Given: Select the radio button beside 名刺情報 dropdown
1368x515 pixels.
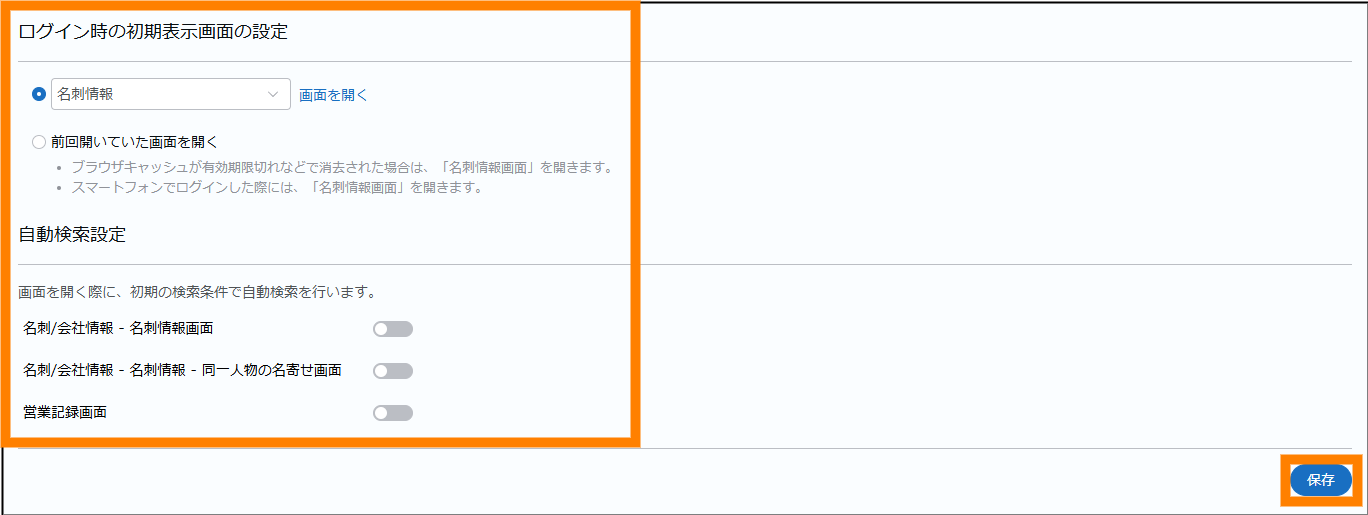Looking at the screenshot, I should point(39,94).
